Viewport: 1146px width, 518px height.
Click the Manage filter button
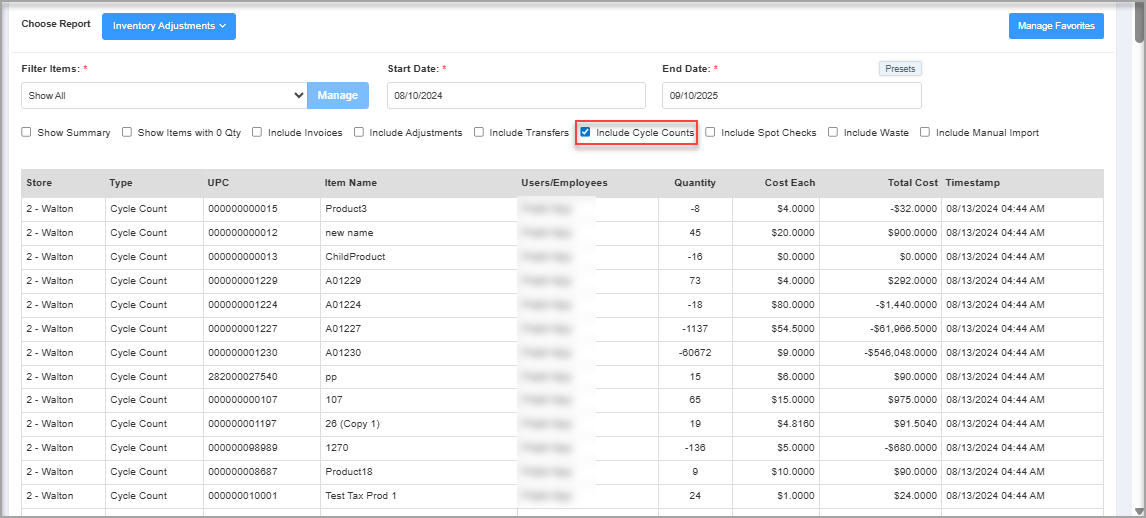click(x=337, y=96)
